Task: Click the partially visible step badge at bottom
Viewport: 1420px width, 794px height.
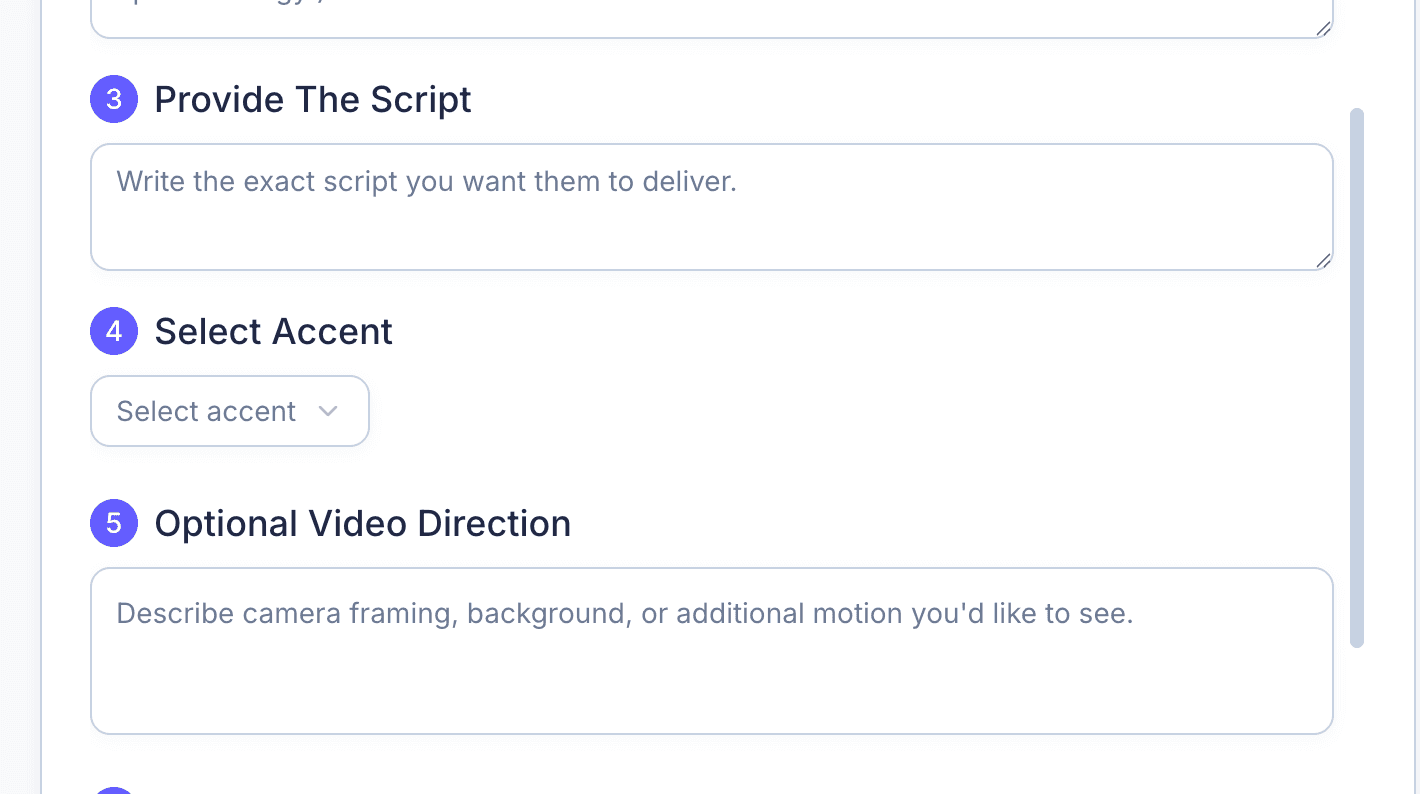Action: pyautogui.click(x=113, y=790)
